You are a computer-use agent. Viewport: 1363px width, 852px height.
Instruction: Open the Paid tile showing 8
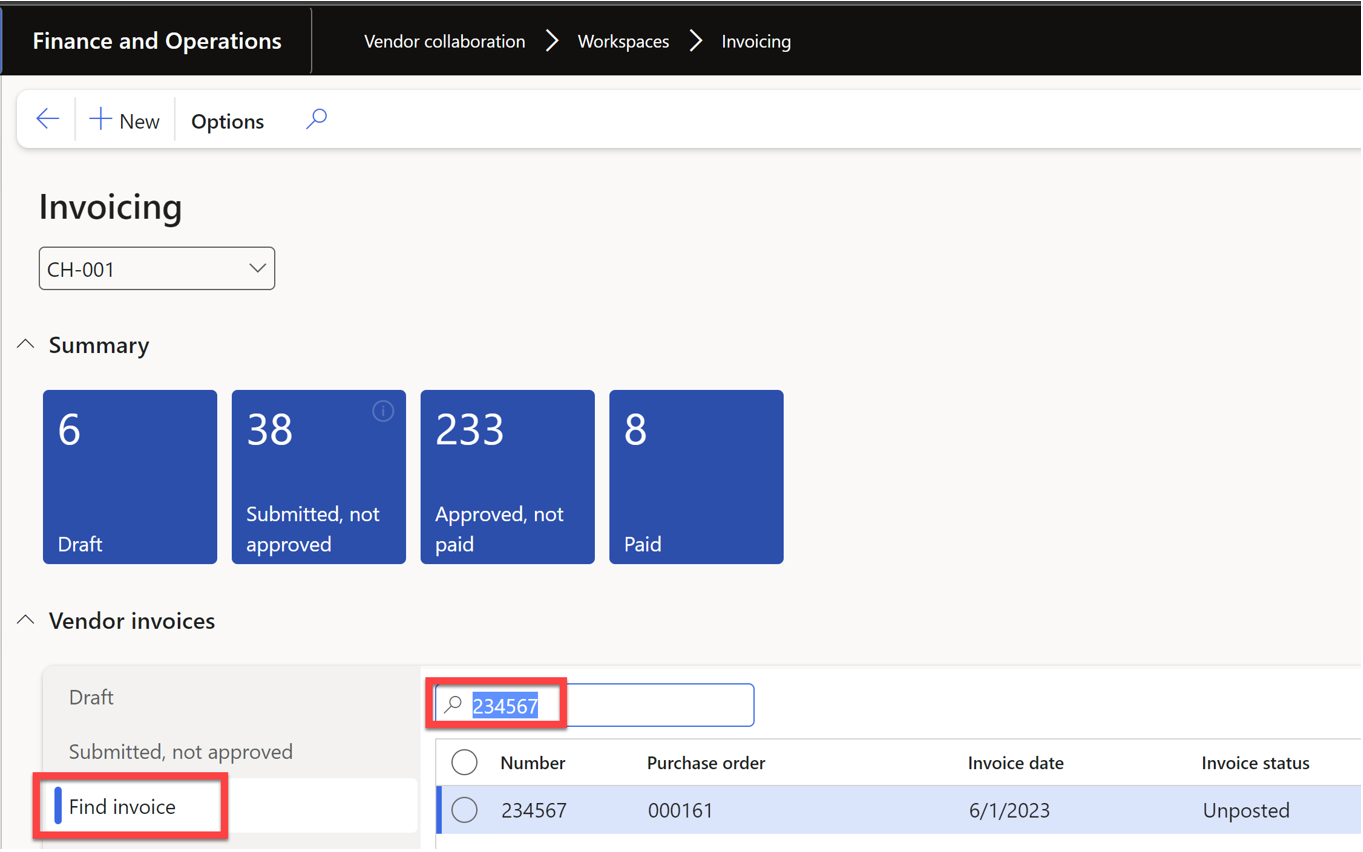coord(696,477)
